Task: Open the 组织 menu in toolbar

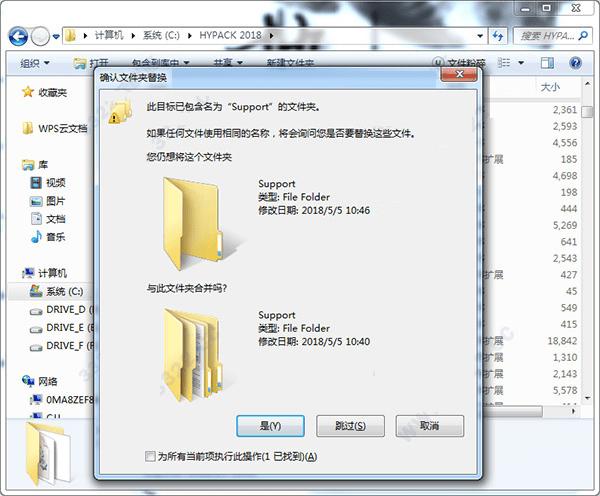Action: (x=35, y=63)
